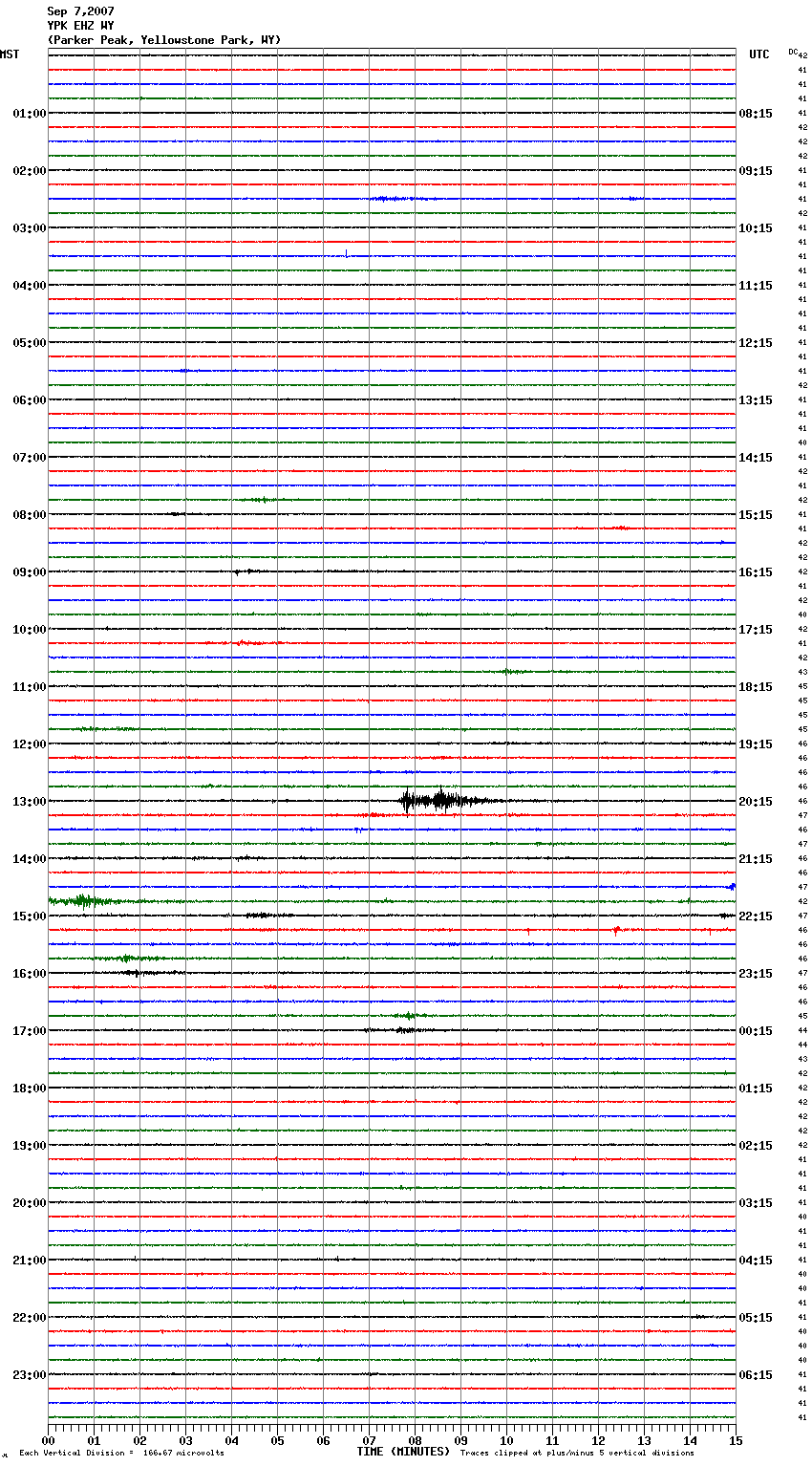Select the 15:00 MST row label
Image resolution: width=812 pixels, height=1466 pixels.
click(30, 916)
